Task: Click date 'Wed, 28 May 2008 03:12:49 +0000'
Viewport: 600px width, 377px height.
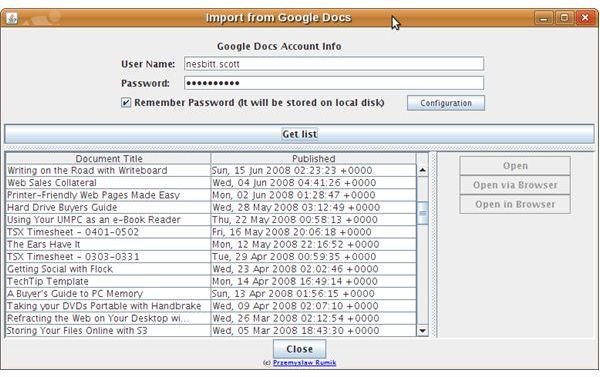Action: [x=313, y=207]
